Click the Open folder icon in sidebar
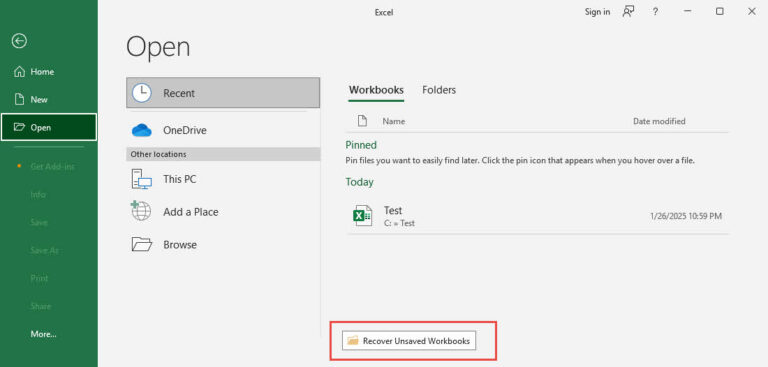 tap(19, 127)
